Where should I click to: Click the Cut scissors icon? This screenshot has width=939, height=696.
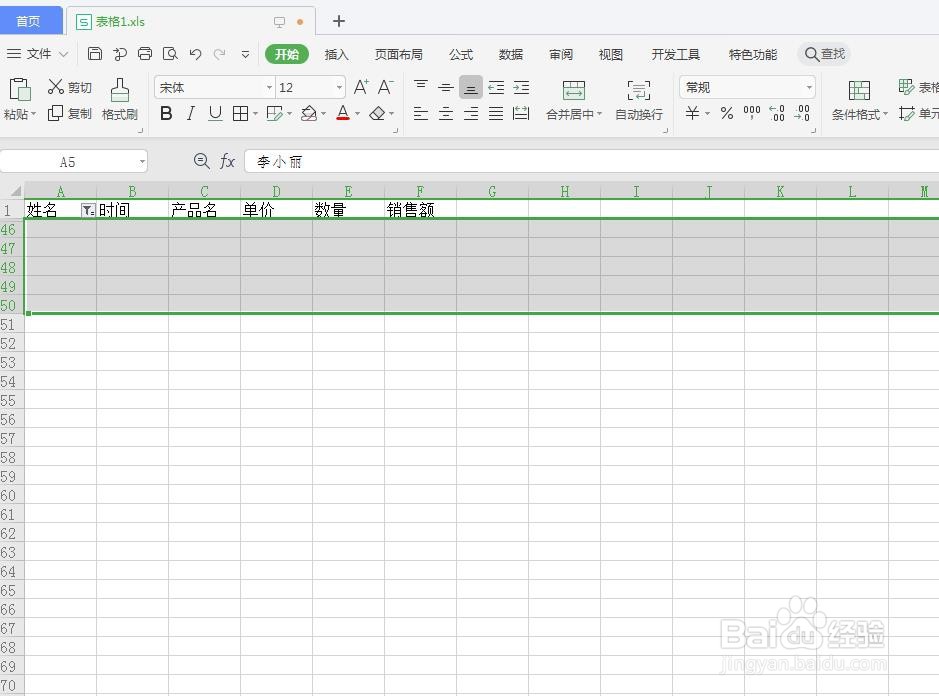click(56, 87)
